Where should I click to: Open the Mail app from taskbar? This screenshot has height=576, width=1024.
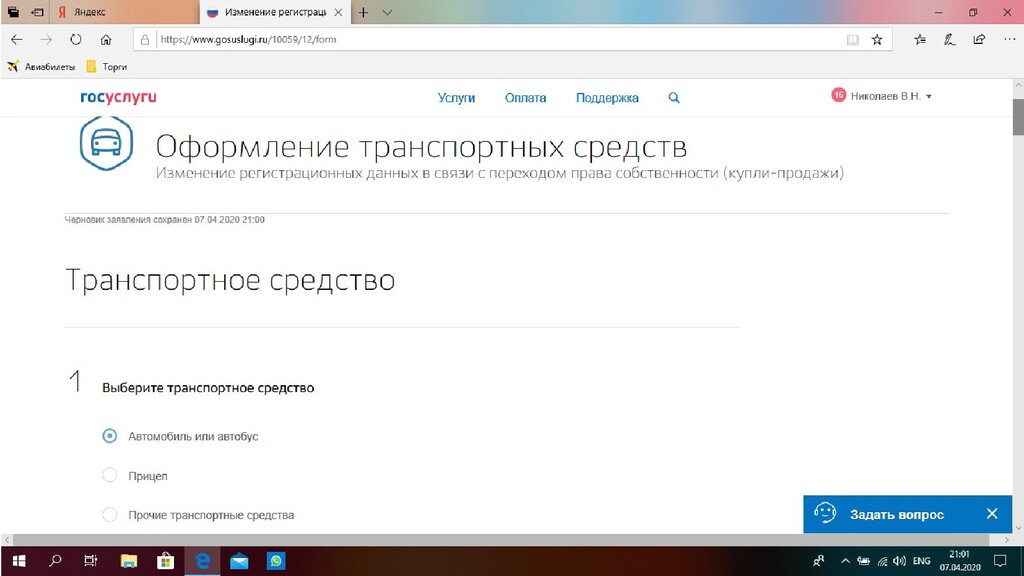click(239, 561)
